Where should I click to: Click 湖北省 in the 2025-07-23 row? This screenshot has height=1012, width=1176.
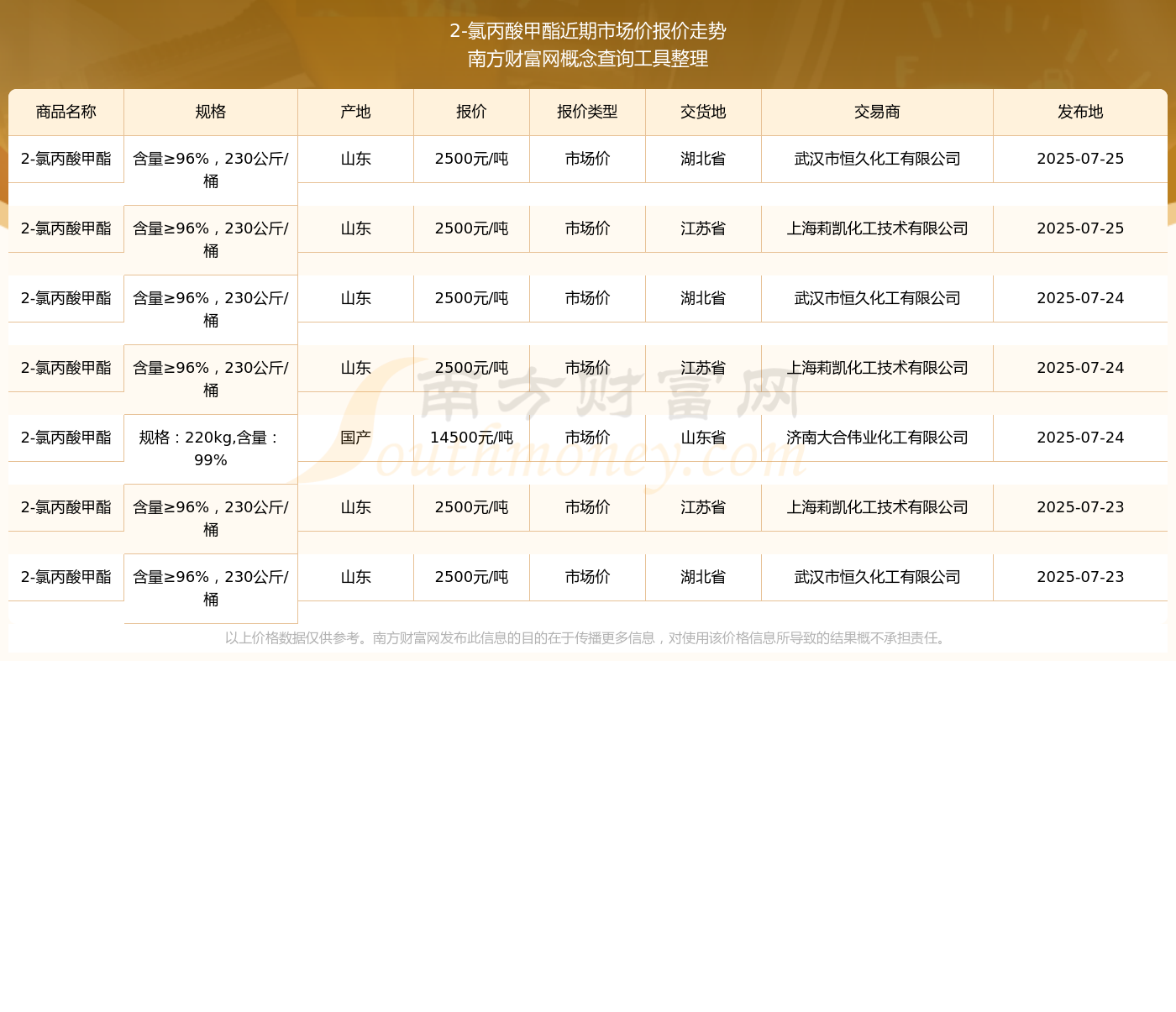tap(704, 577)
